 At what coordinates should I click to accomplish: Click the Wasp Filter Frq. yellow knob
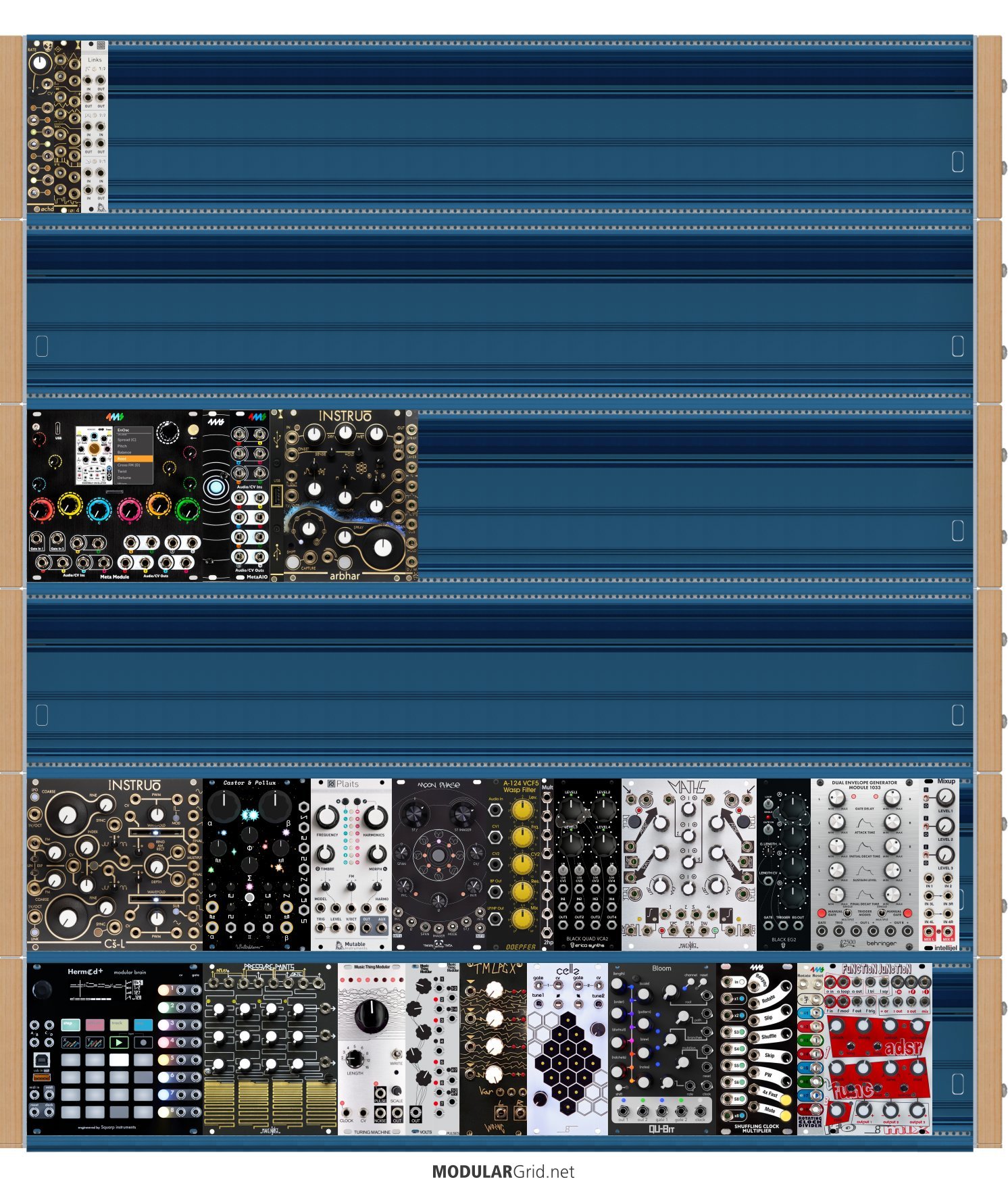[522, 837]
